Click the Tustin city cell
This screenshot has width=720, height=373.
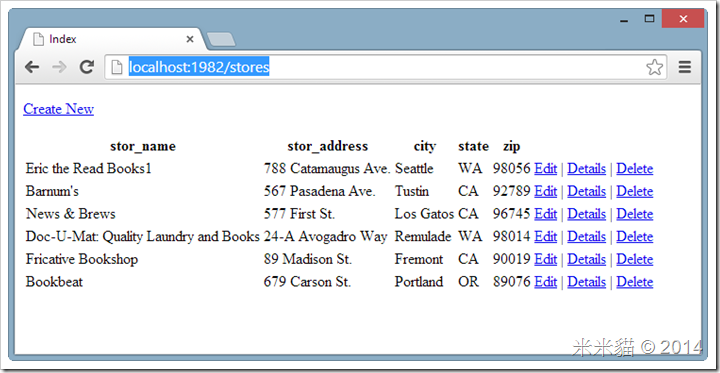click(412, 191)
